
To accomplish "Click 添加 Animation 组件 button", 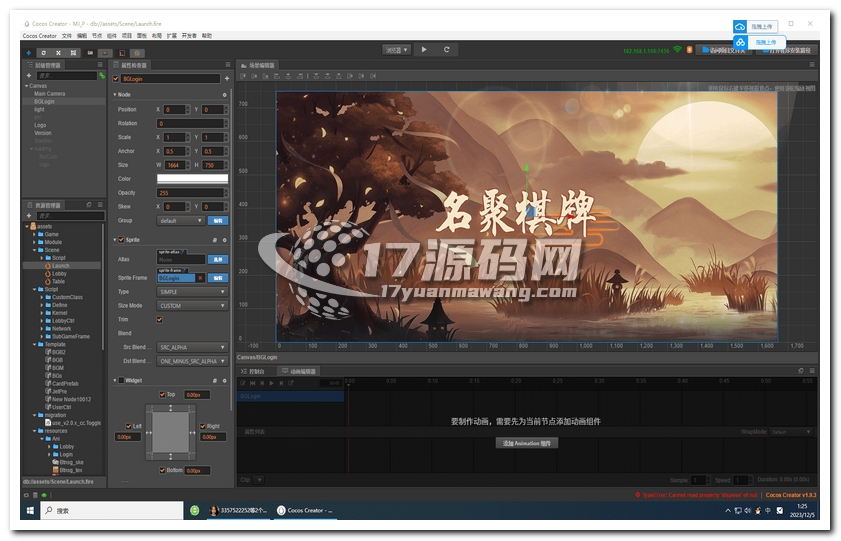I will coord(527,443).
